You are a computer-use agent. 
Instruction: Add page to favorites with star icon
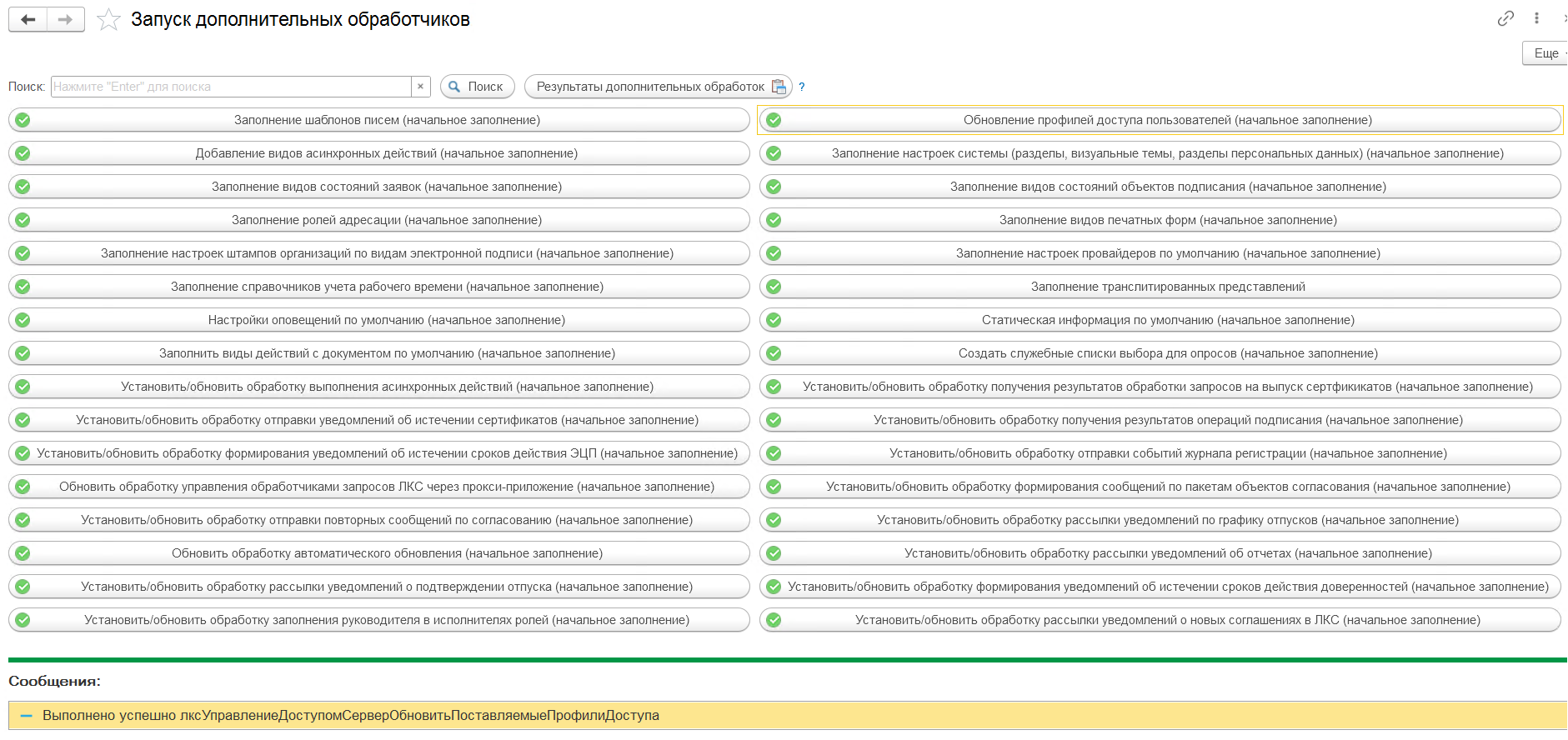pos(108,19)
